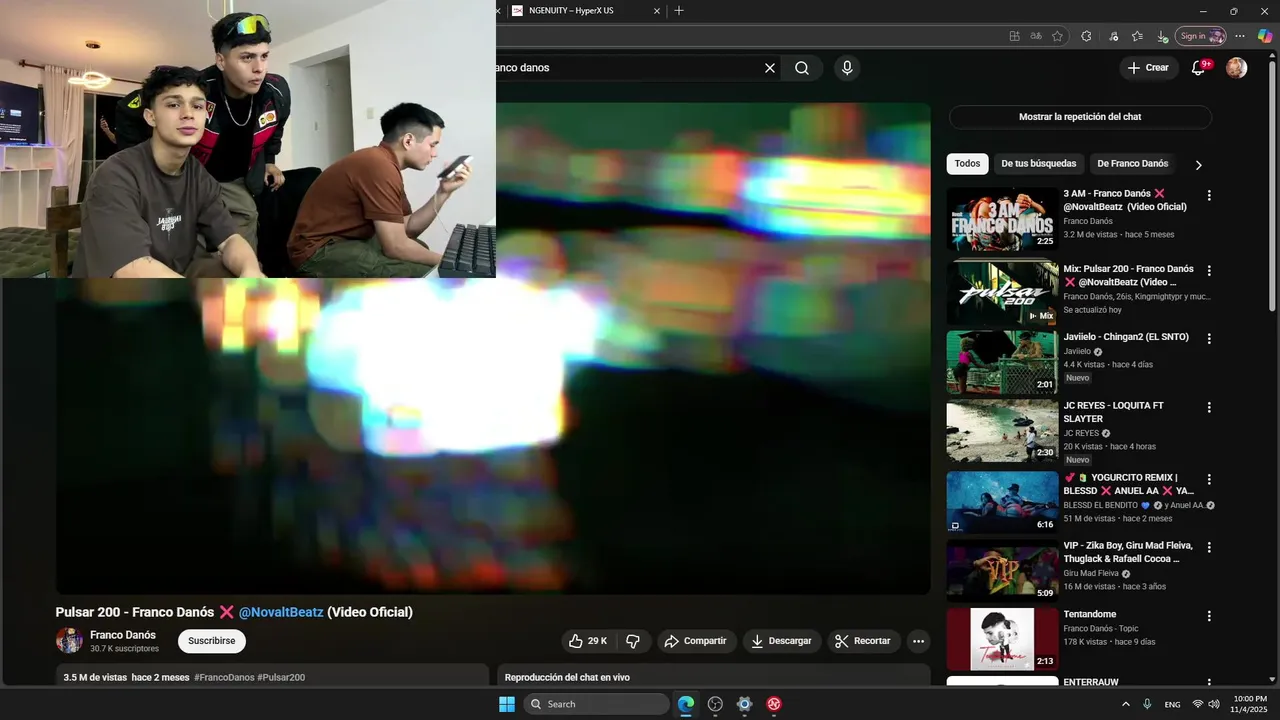Open options for YOGURCITO REMIX video
The image size is (1280, 720).
click(1209, 479)
